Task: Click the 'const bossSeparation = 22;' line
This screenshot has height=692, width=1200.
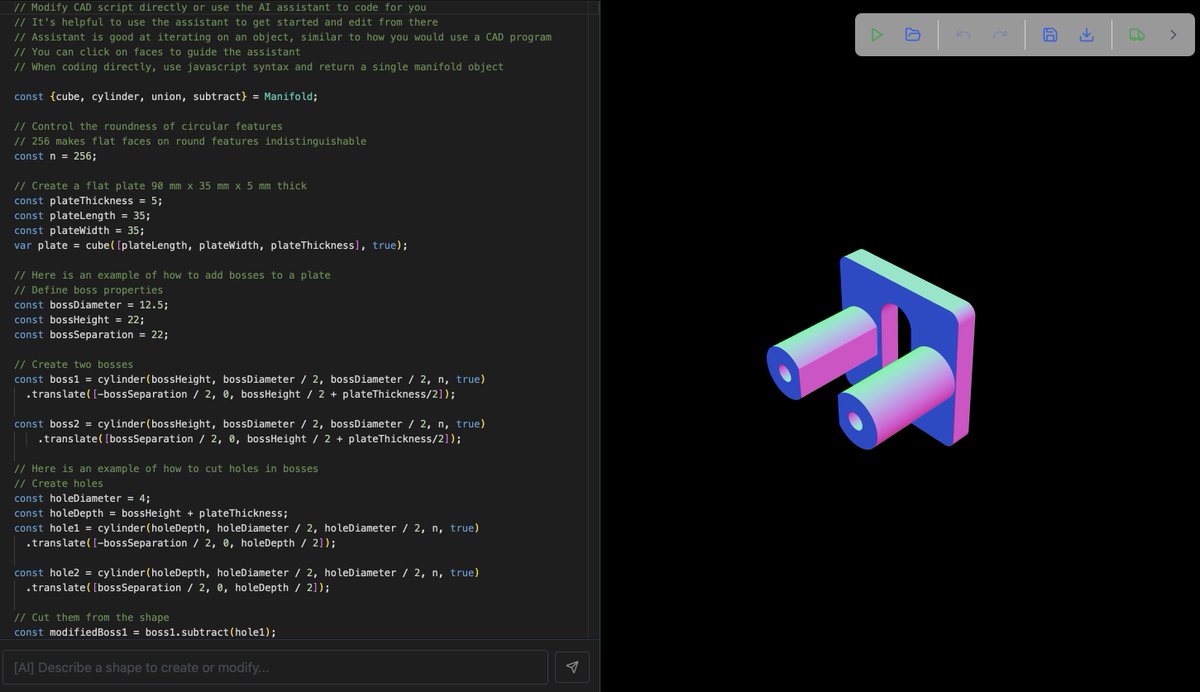Action: [91, 335]
